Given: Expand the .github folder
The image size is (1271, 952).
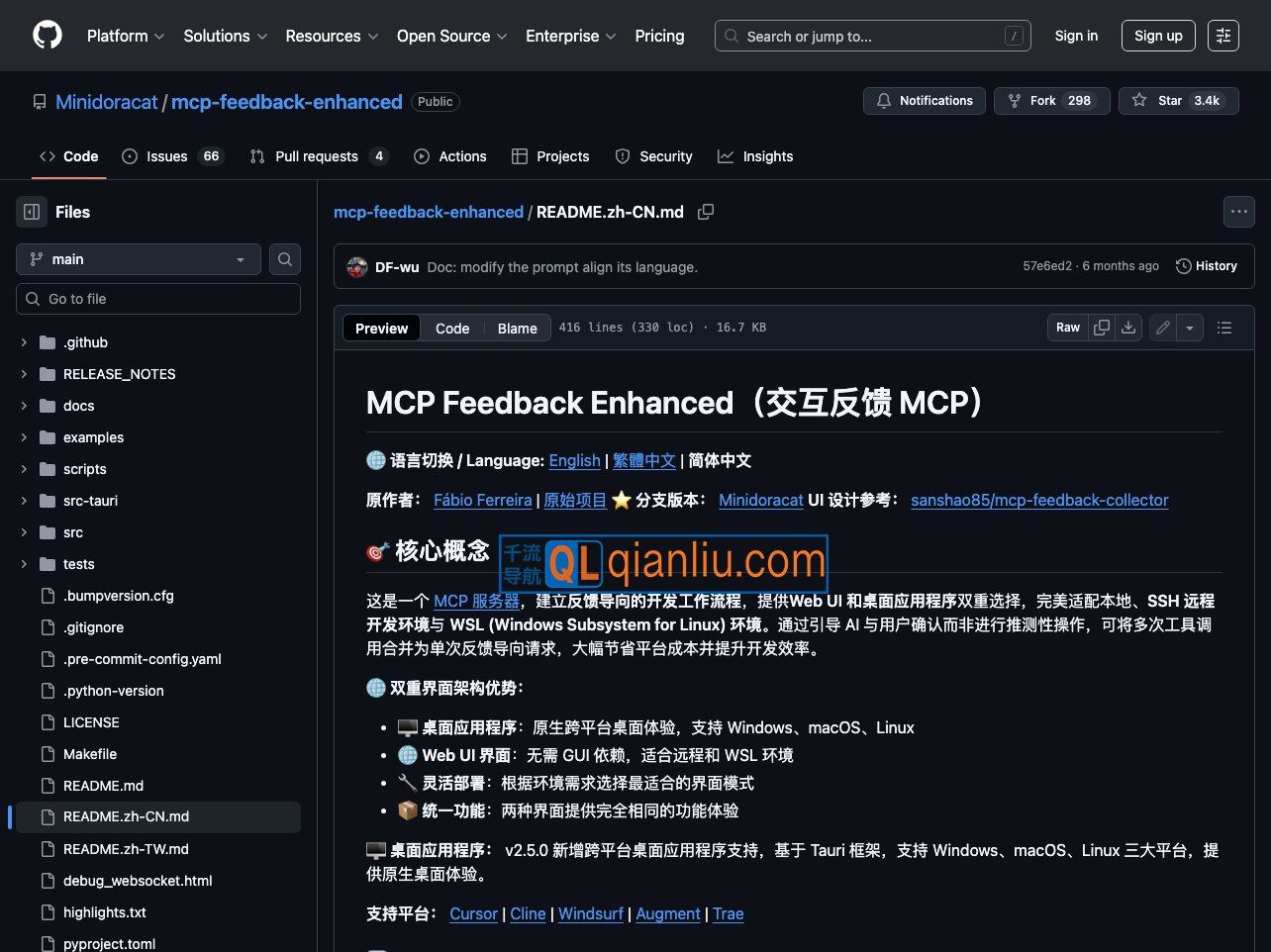Looking at the screenshot, I should pyautogui.click(x=23, y=341).
